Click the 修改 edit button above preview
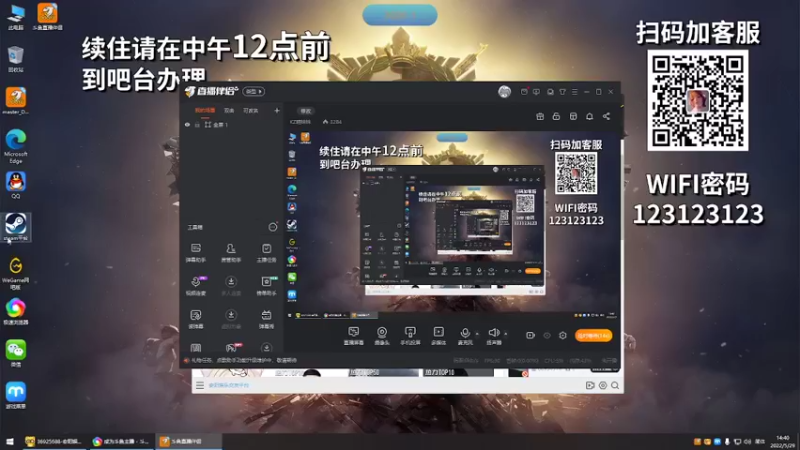The image size is (800, 450). 305,111
